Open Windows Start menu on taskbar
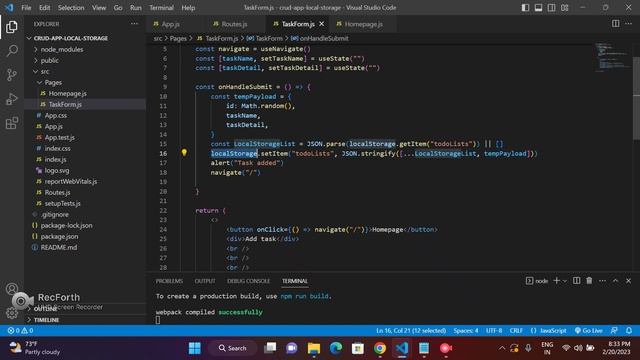The height and width of the screenshot is (360, 640). pos(195,348)
